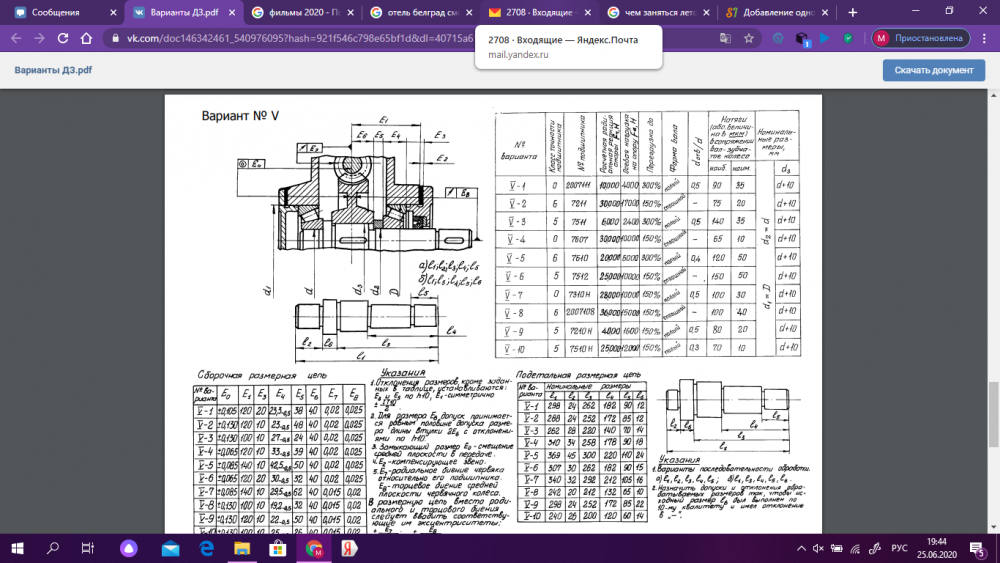The image size is (1000, 563).
Task: Open the Приостановлена profile menu
Action: [x=917, y=38]
